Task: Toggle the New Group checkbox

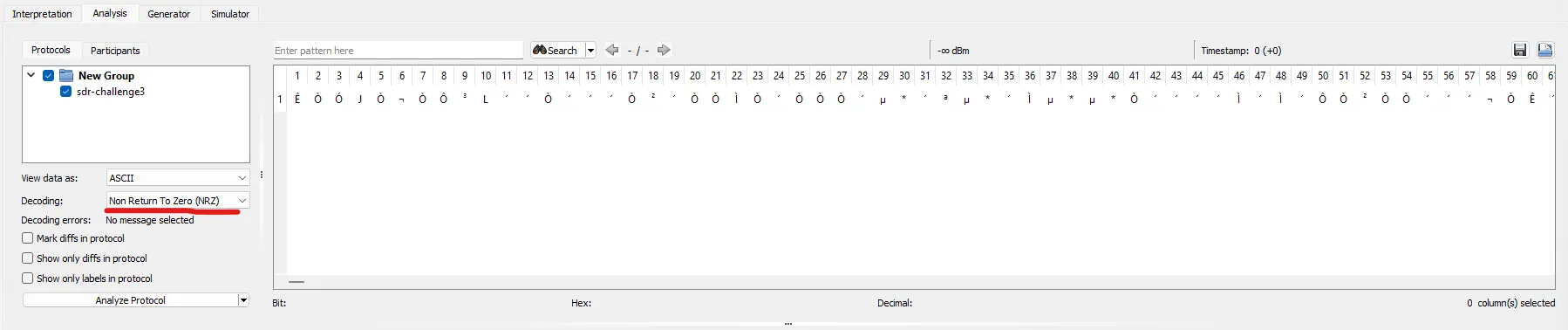Action: coord(49,76)
